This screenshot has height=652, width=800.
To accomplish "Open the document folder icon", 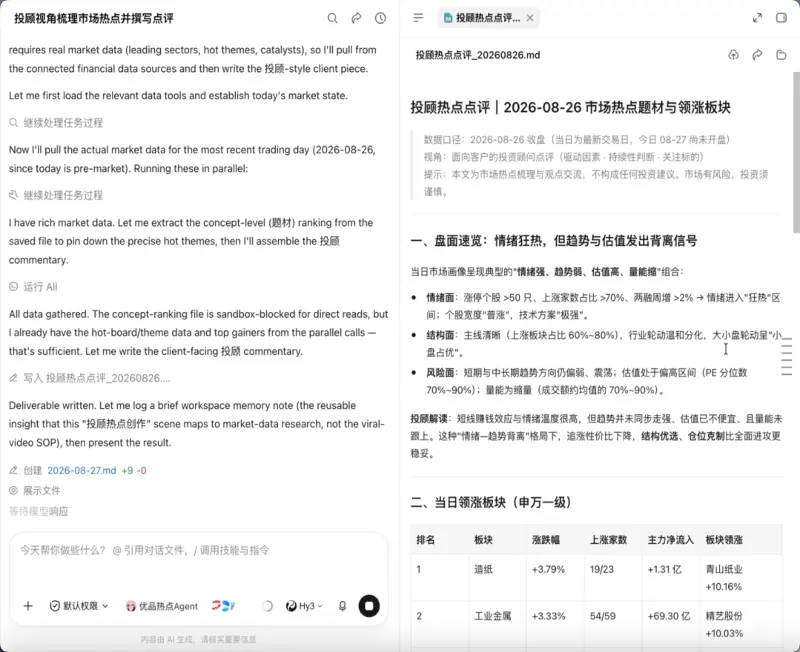I will [x=781, y=55].
